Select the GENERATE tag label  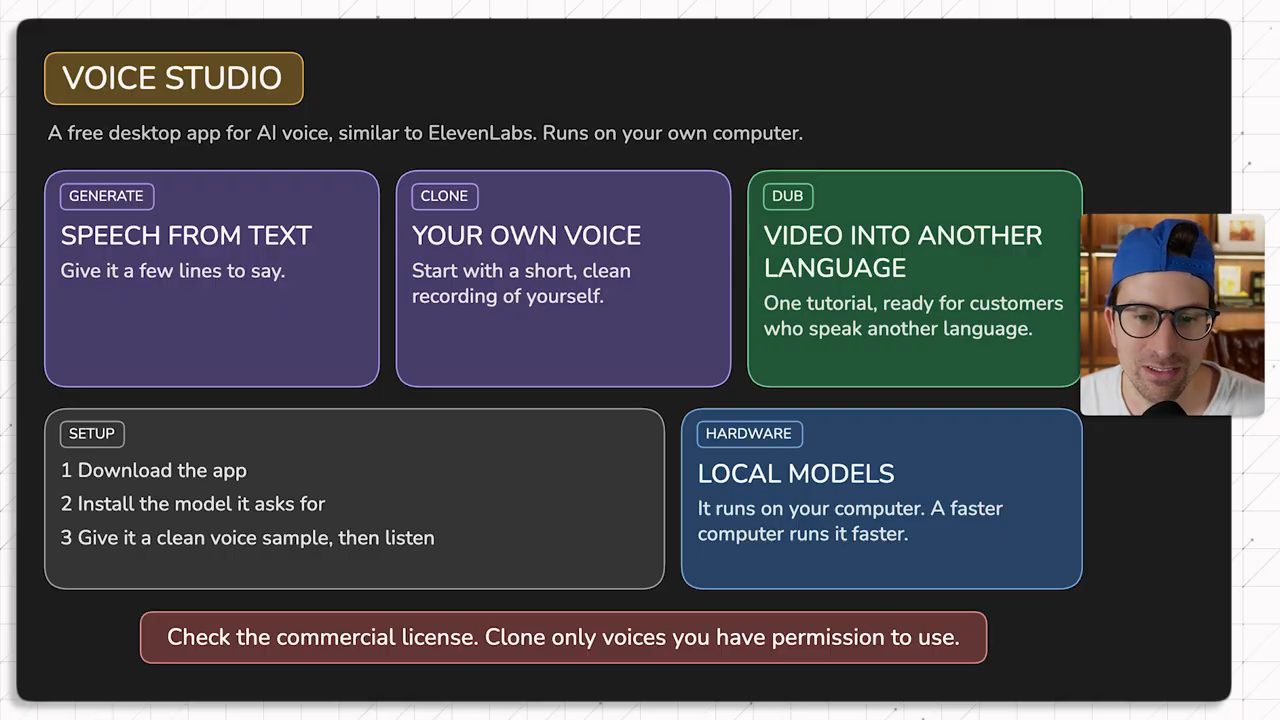click(106, 196)
